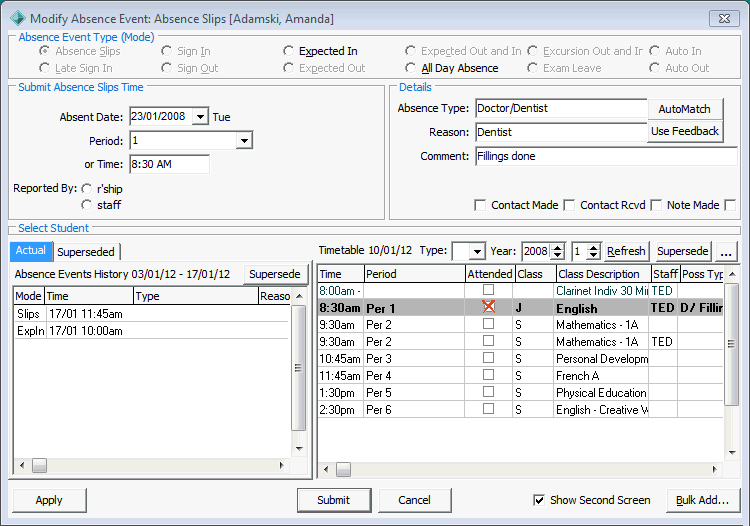This screenshot has height=526, width=750.
Task: Click history list scroll-left arrow
Action: pos(22,465)
